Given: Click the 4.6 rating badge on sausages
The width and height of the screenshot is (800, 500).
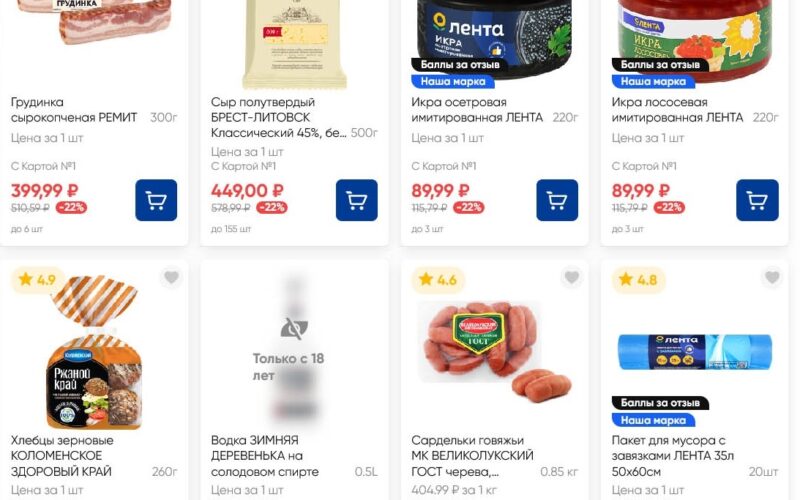Looking at the screenshot, I should tap(438, 280).
